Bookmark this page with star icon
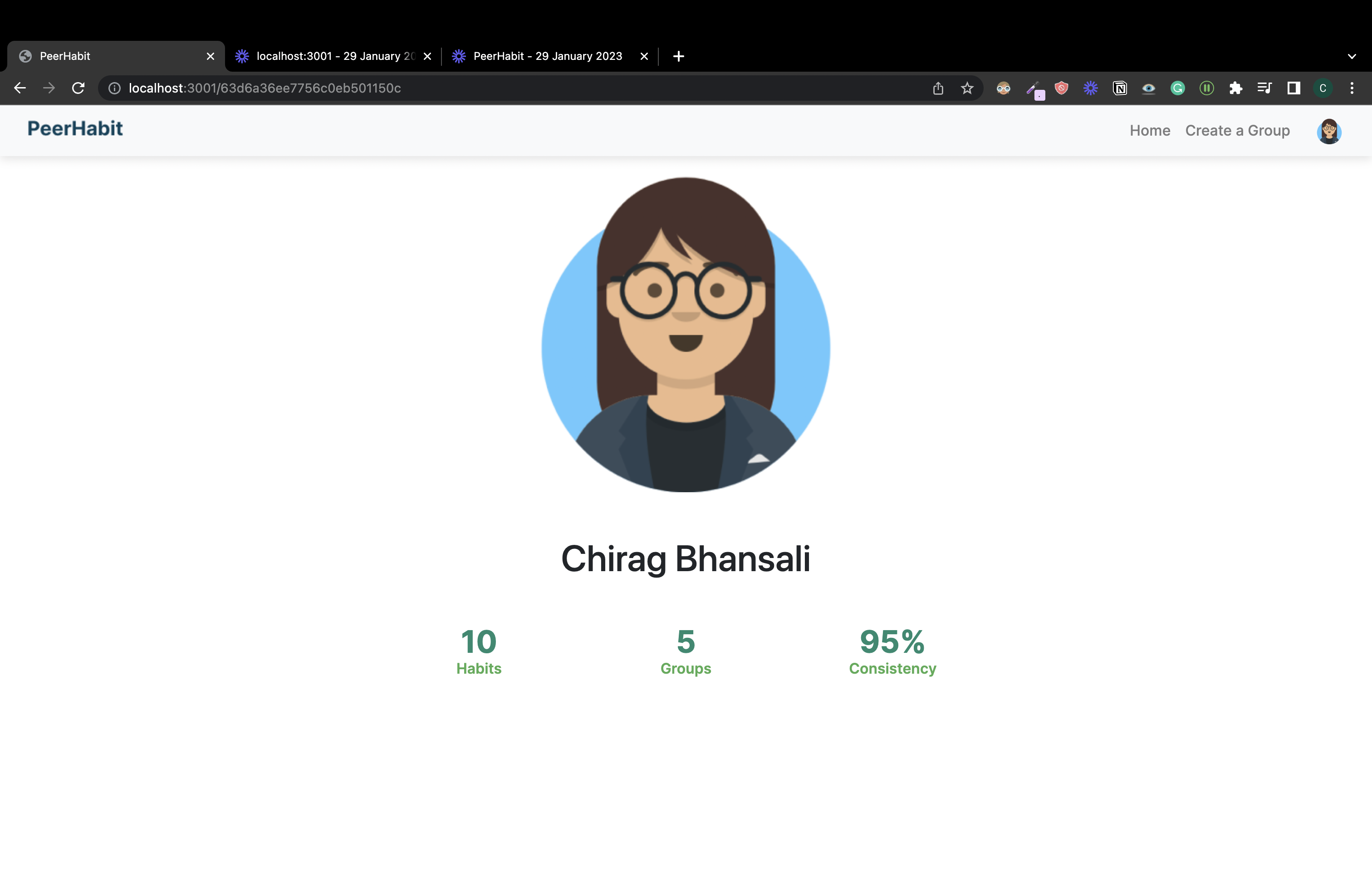The height and width of the screenshot is (891, 1372). [967, 88]
